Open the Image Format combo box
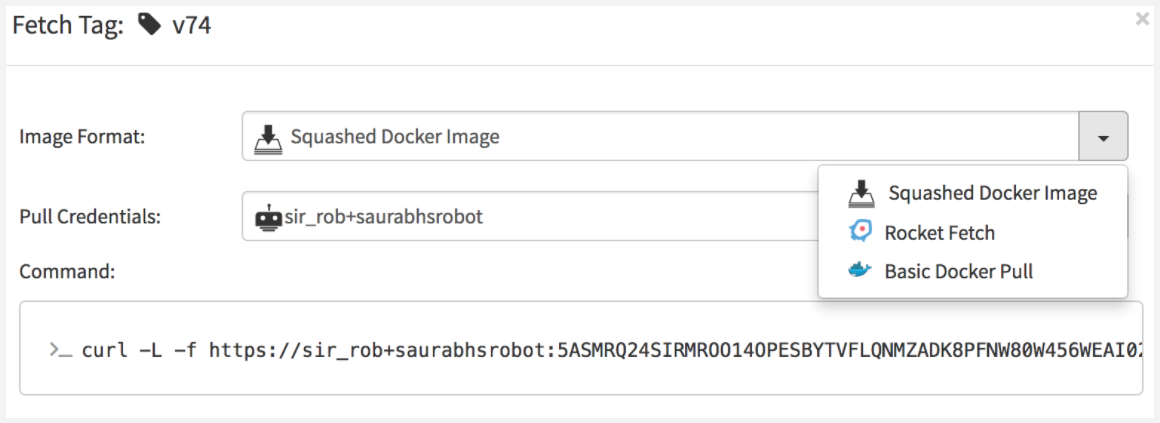The image size is (1160, 423). (x=660, y=136)
